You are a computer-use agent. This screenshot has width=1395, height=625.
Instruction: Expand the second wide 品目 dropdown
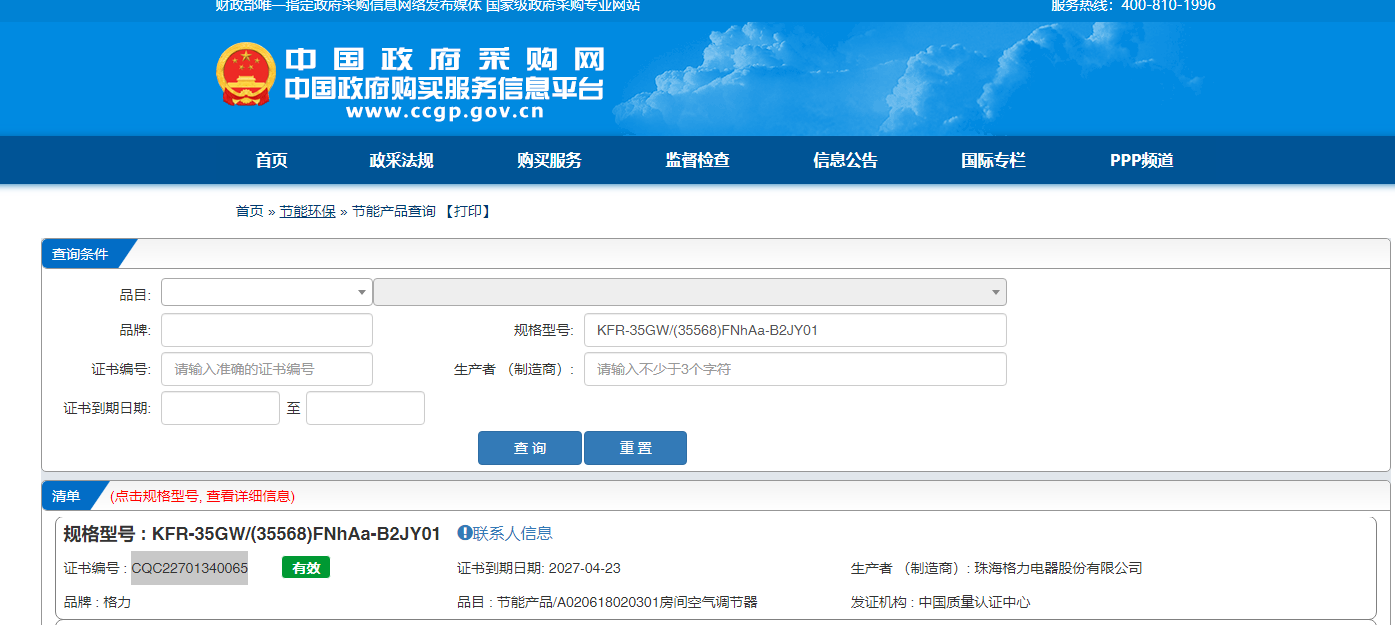(690, 292)
